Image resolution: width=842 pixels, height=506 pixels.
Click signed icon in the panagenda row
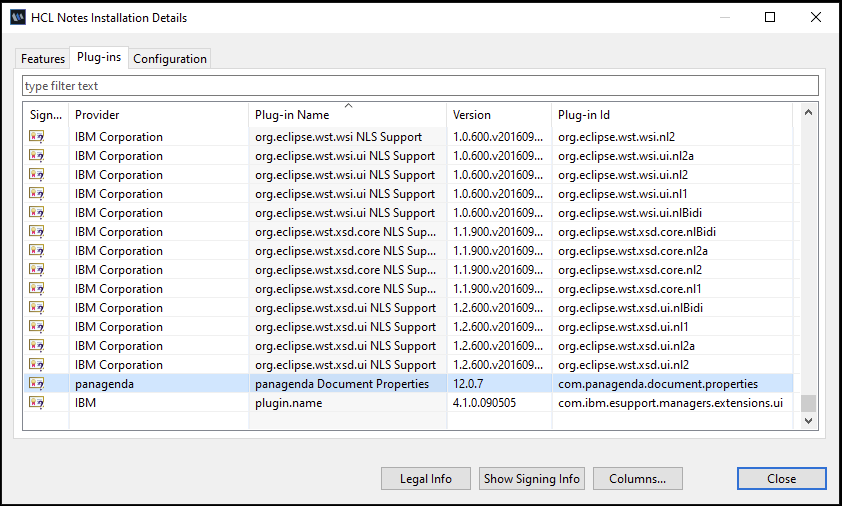point(37,384)
